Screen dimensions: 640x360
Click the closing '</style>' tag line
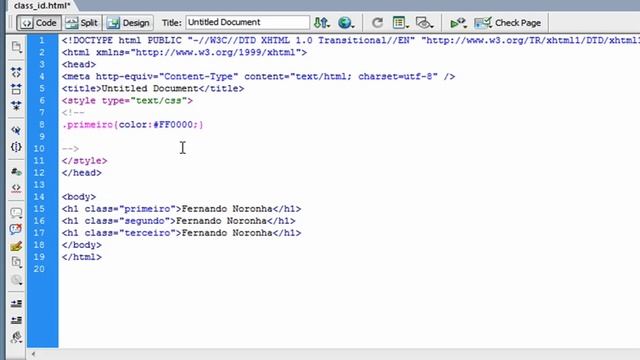84,161
